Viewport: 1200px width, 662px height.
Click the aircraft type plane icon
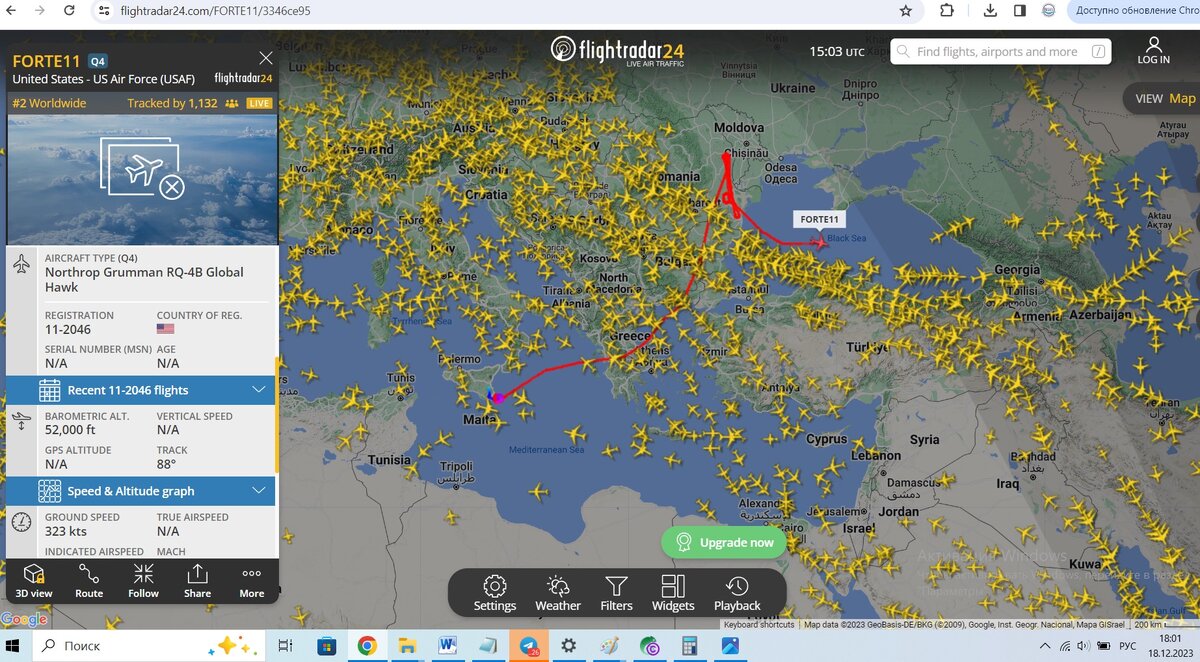[x=22, y=264]
